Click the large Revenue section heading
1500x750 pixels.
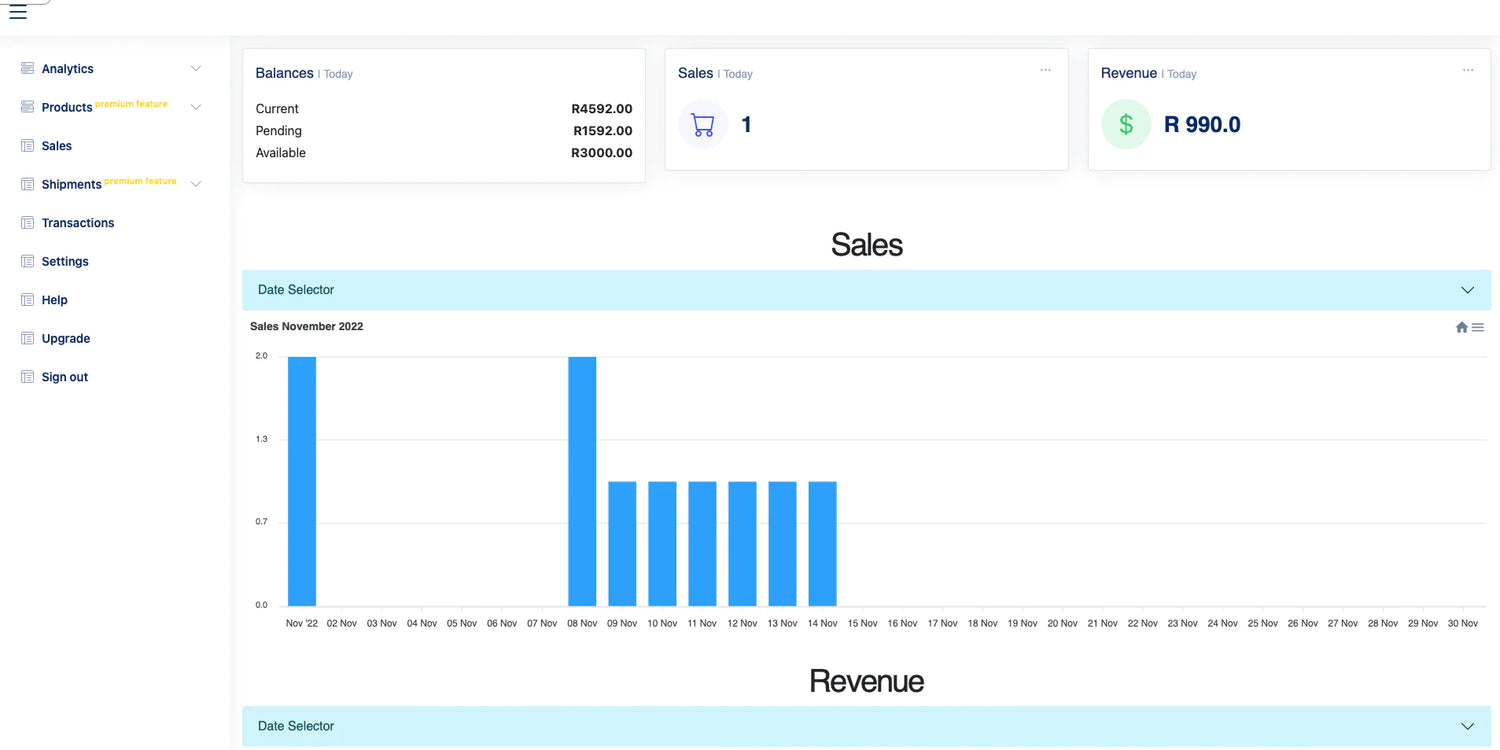pyautogui.click(x=866, y=681)
